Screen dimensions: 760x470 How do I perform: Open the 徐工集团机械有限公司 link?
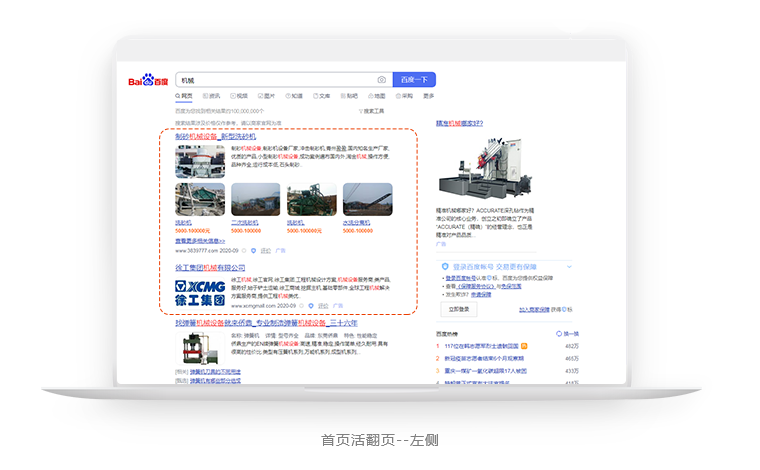pyautogui.click(x=210, y=268)
